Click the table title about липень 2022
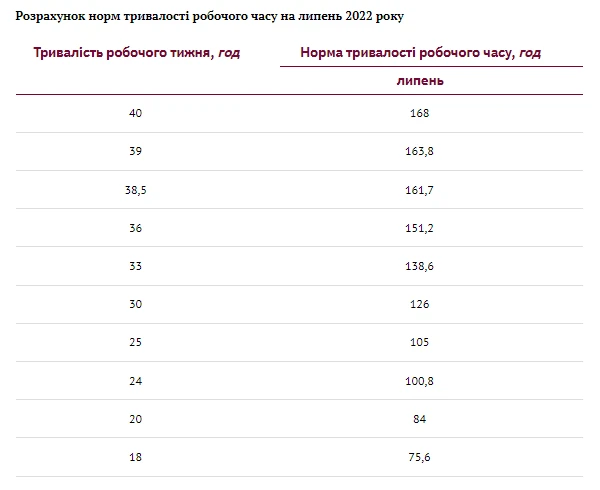The height and width of the screenshot is (490, 600). point(211,17)
